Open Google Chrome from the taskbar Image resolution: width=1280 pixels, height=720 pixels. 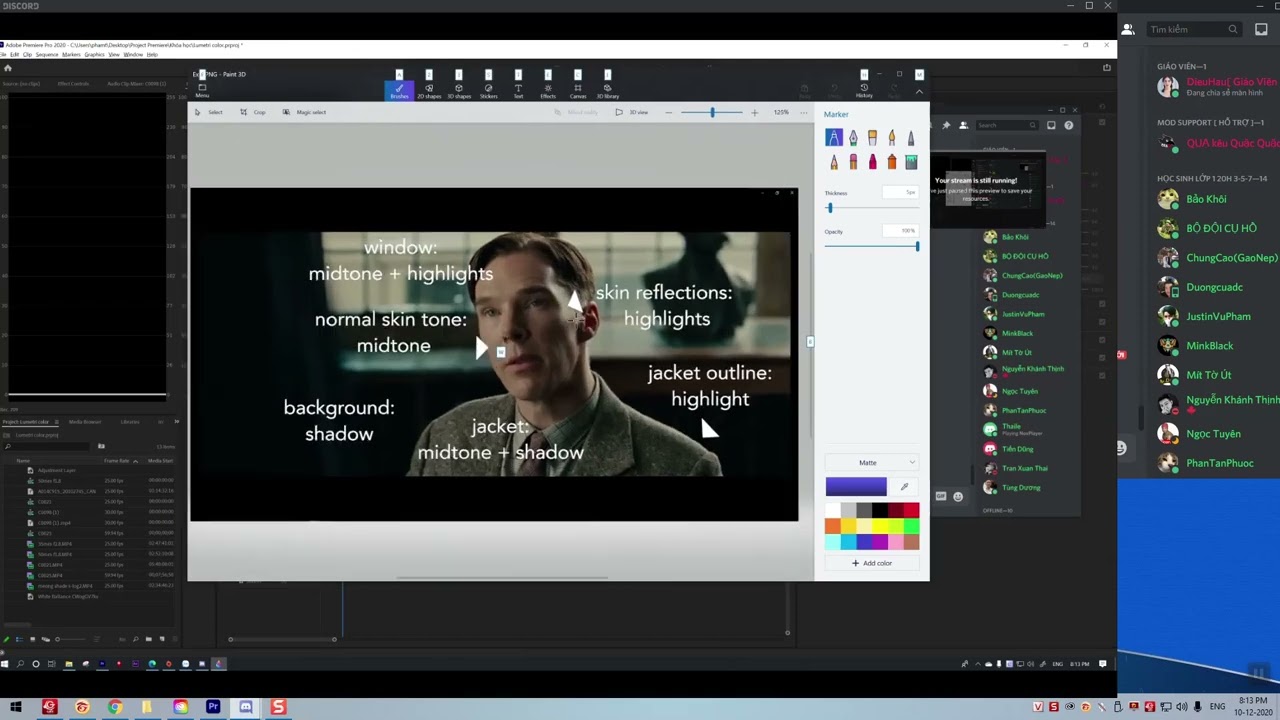[115, 707]
